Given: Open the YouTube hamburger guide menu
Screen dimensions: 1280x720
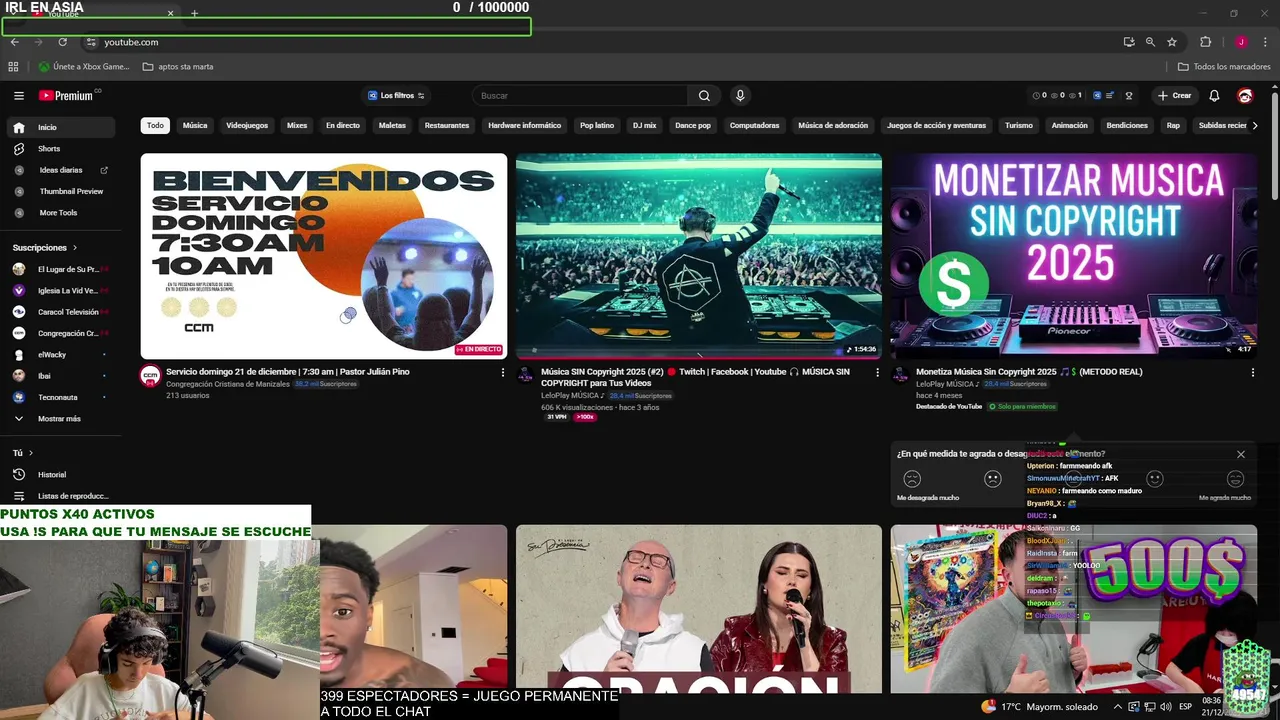Looking at the screenshot, I should coord(19,96).
